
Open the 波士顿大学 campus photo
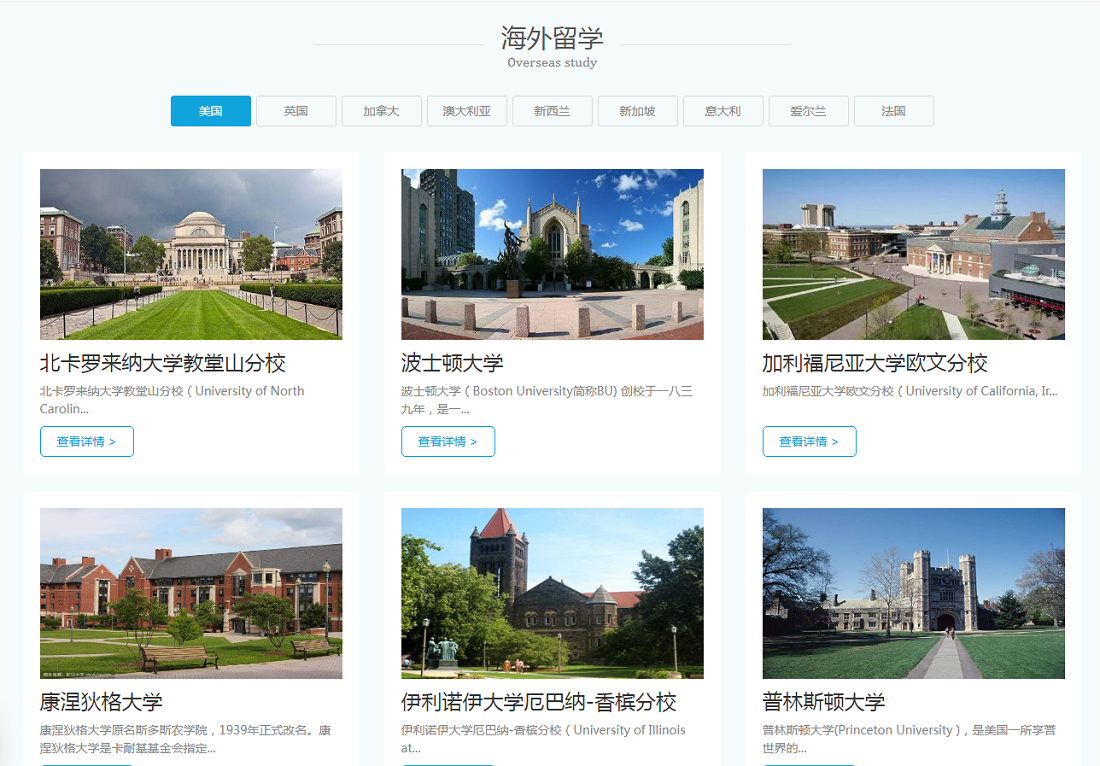(552, 254)
